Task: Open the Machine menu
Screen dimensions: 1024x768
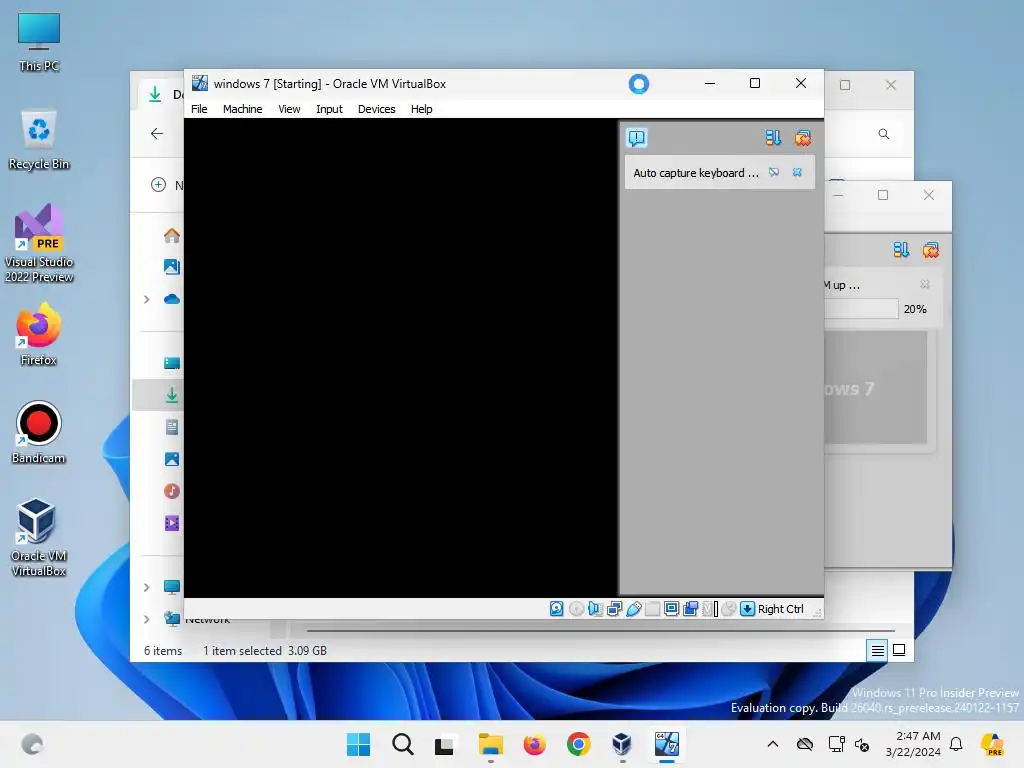Action: [x=242, y=109]
